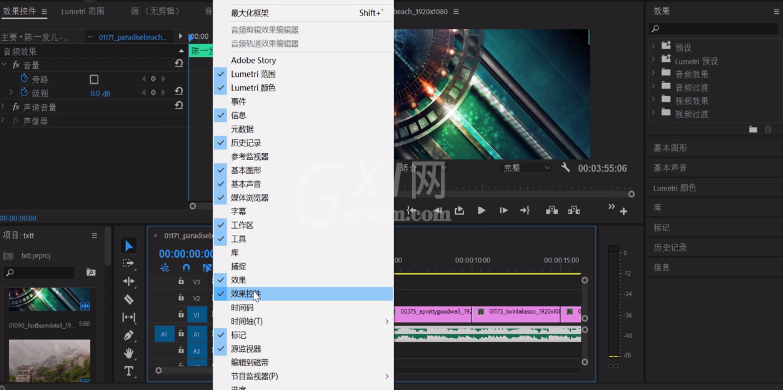Open the 历史记录 collapsed panel on right
783x390 pixels.
[671, 247]
